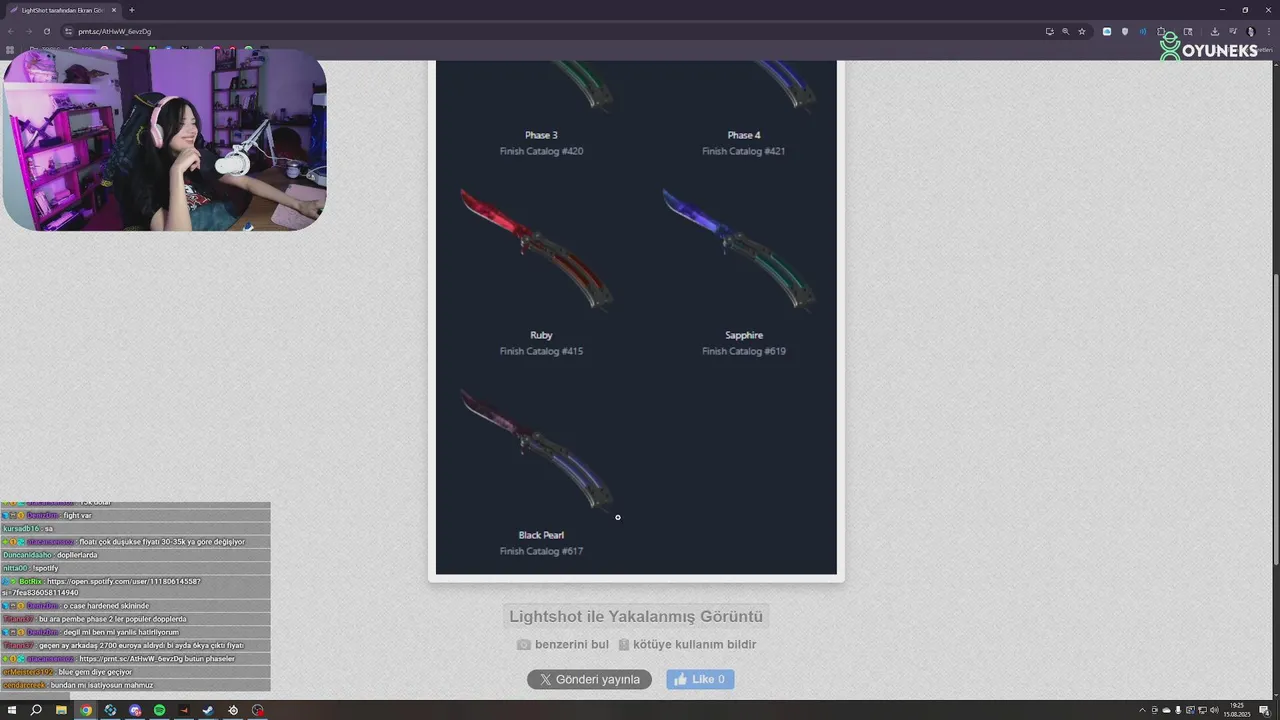Open the Windows notification center icon
Viewport: 1280px width, 720px height.
[x=1267, y=710]
